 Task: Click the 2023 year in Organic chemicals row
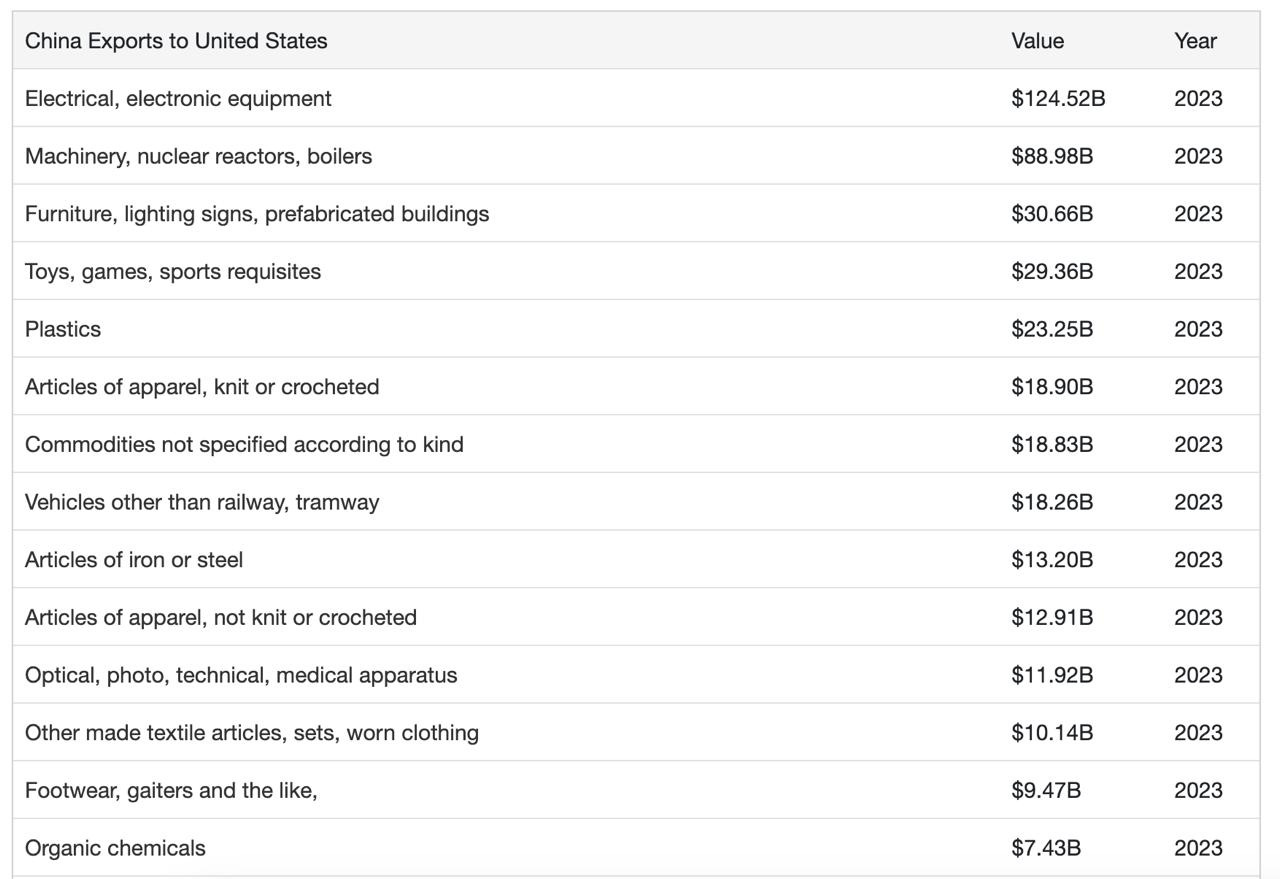[1198, 848]
